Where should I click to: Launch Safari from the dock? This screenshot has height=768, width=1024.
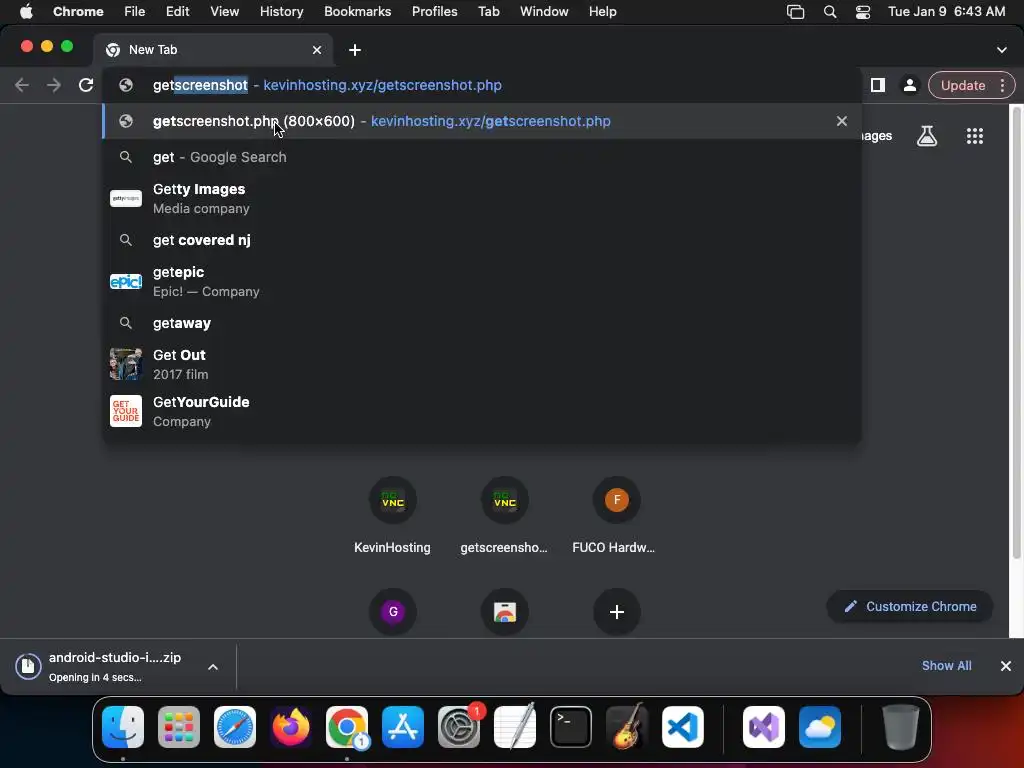click(235, 727)
